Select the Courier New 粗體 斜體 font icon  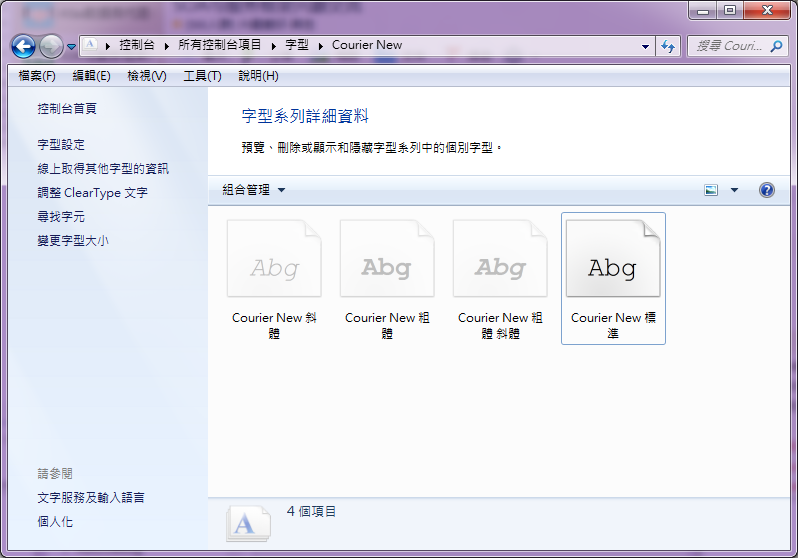coord(500,259)
